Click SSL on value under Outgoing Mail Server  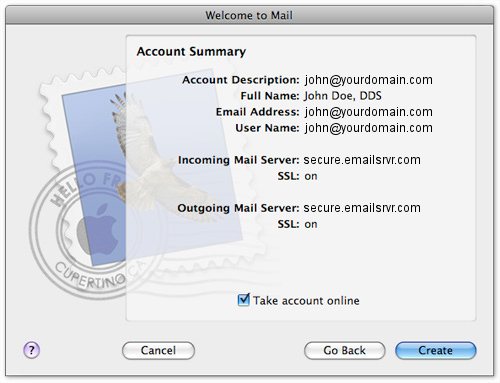pos(311,224)
